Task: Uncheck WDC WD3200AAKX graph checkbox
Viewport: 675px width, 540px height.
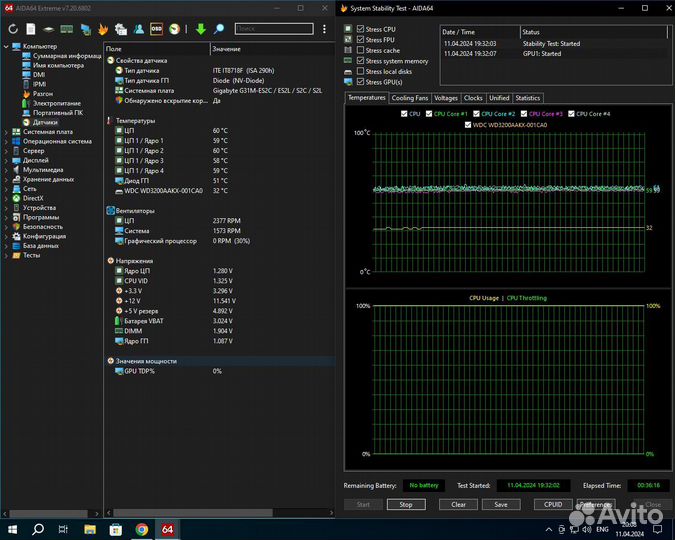Action: (468, 125)
